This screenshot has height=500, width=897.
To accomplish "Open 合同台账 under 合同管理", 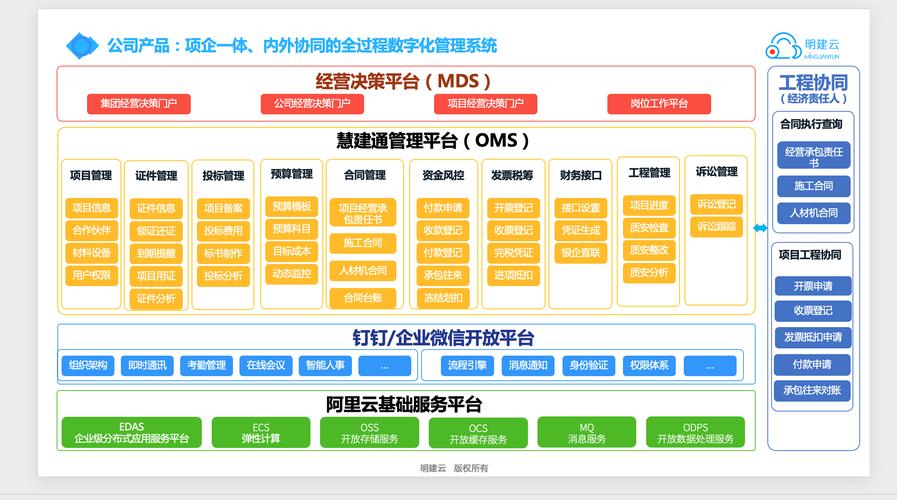I will [363, 297].
